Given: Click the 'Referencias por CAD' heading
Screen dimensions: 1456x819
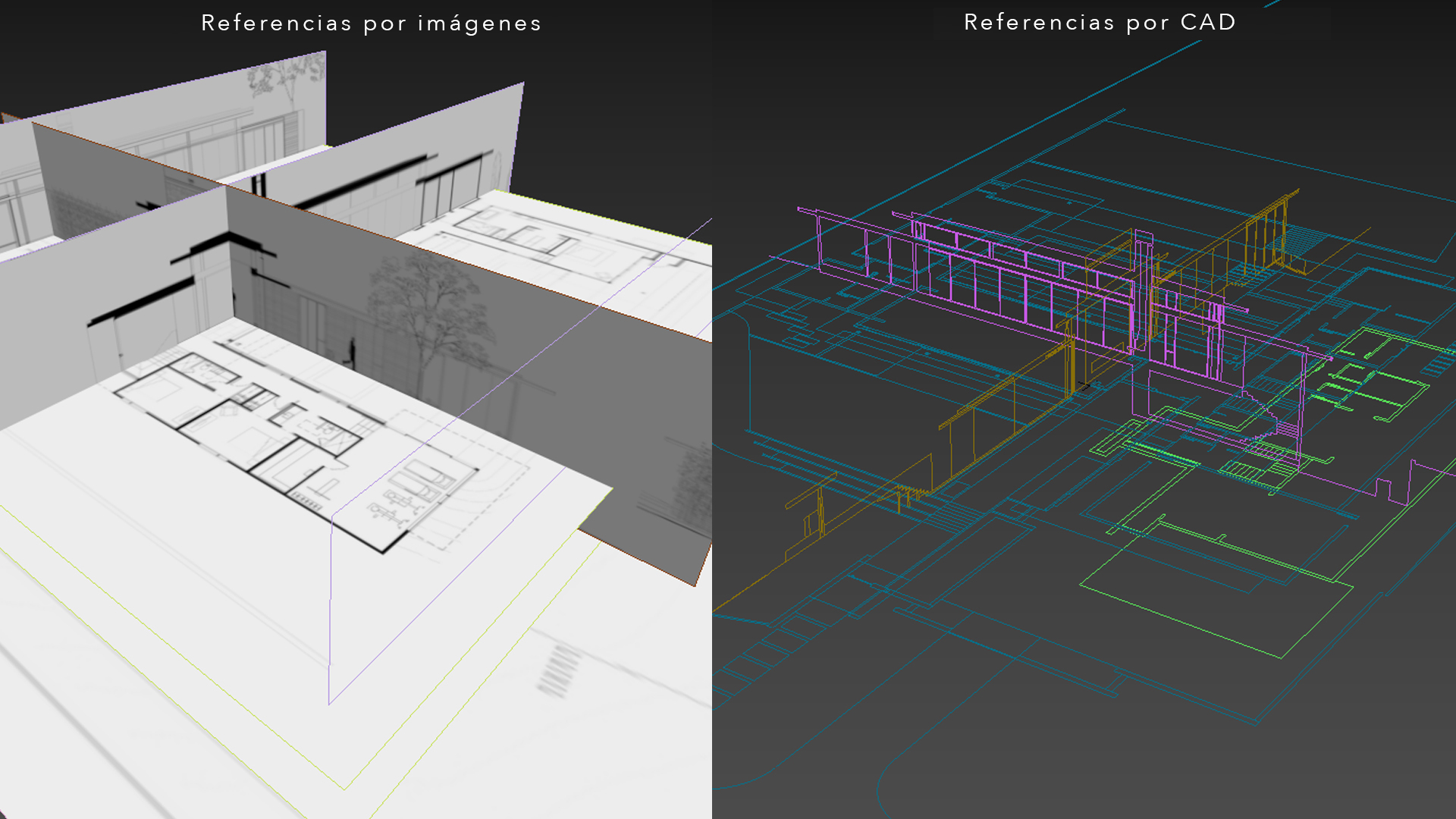Looking at the screenshot, I should 1100,22.
